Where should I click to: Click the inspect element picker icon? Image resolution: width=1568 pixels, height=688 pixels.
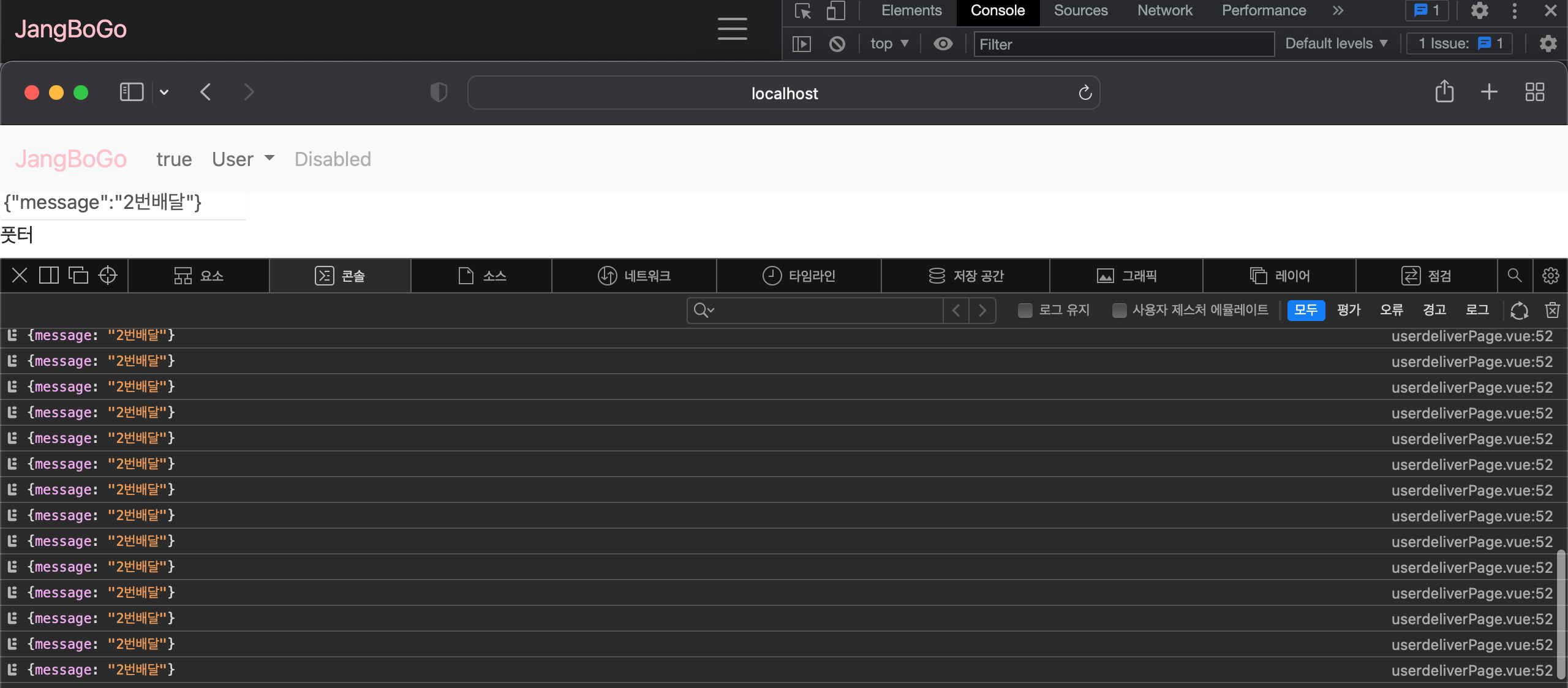pos(802,11)
